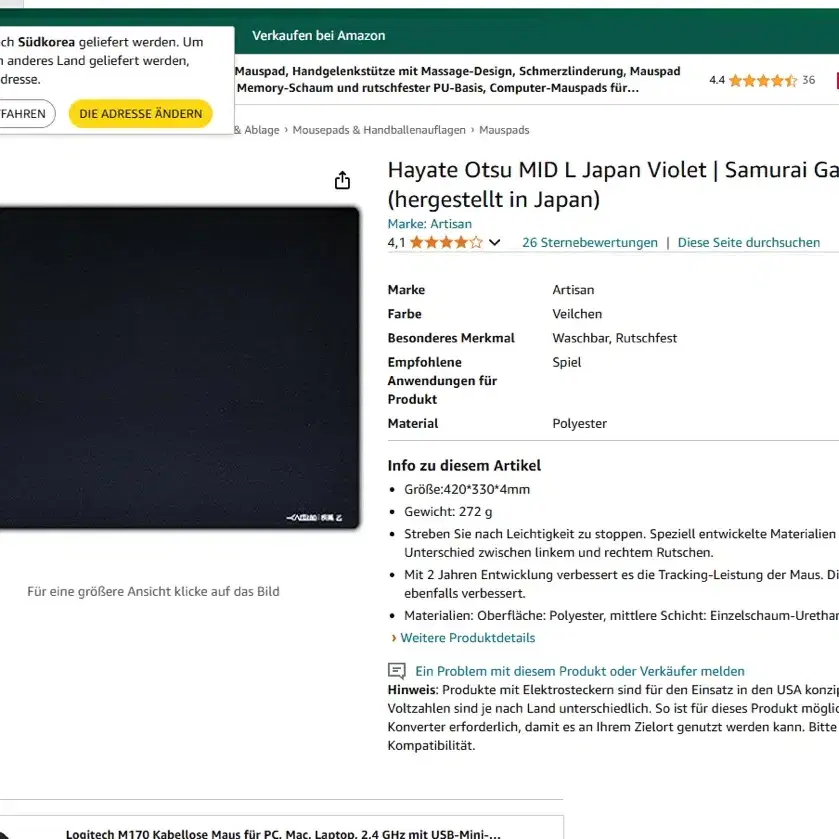Click the sponsored ad review count '36'
Image resolution: width=839 pixels, height=839 pixels.
(809, 80)
